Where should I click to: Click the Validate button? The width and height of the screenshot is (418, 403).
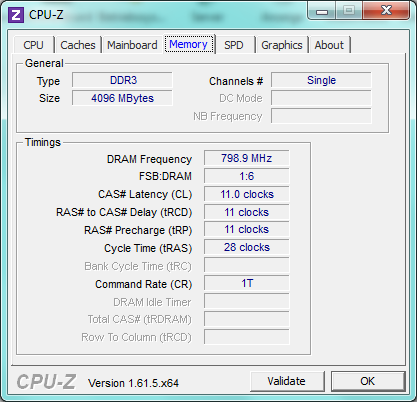click(x=287, y=381)
